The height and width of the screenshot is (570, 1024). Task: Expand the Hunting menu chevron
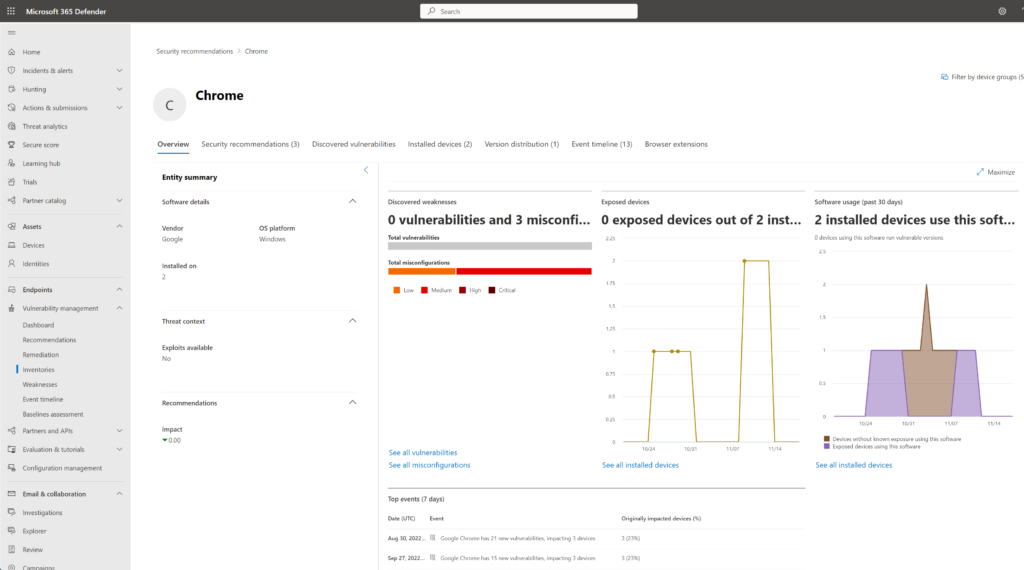point(119,89)
